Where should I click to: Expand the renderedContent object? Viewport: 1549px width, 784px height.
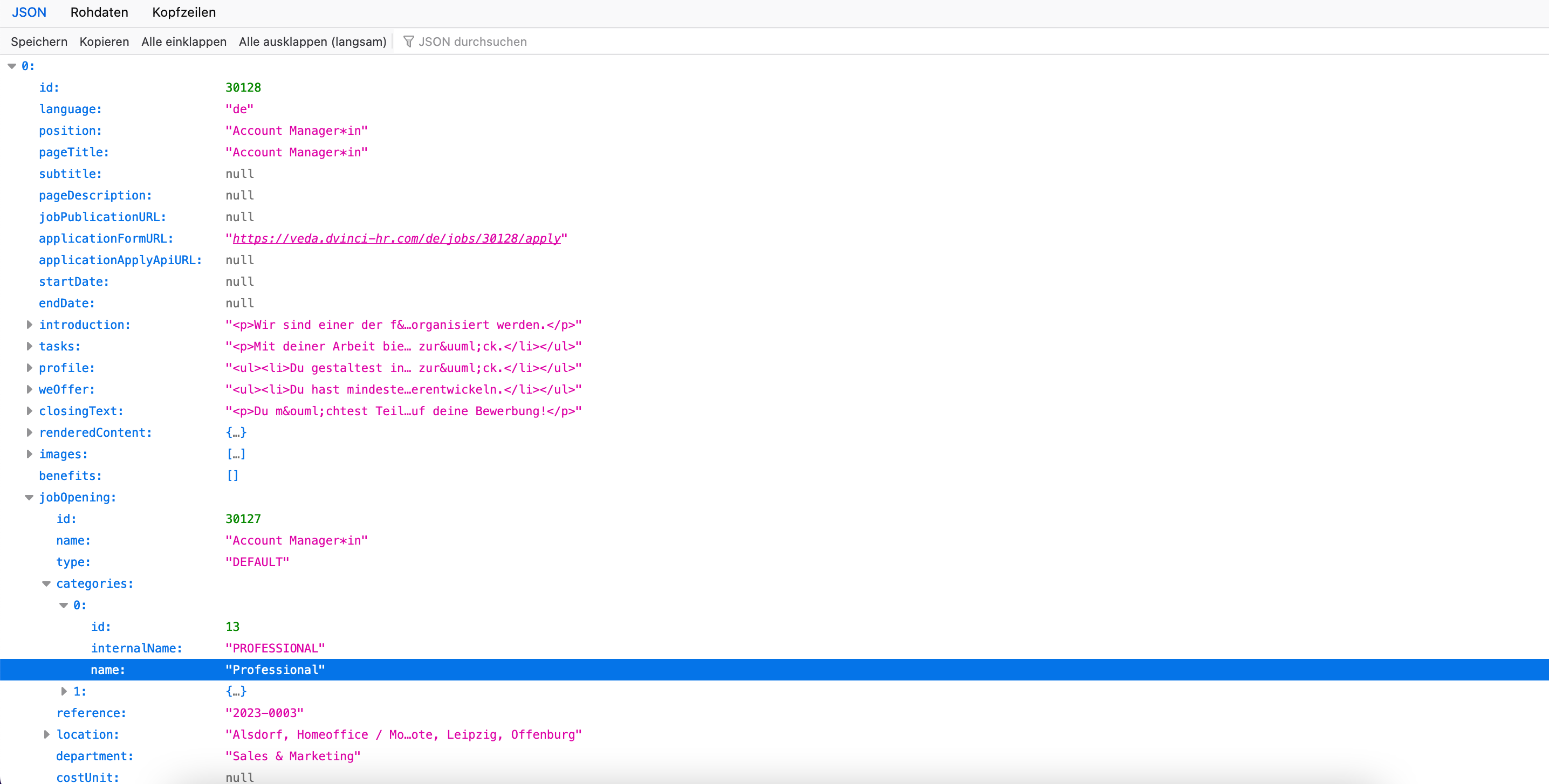29,433
